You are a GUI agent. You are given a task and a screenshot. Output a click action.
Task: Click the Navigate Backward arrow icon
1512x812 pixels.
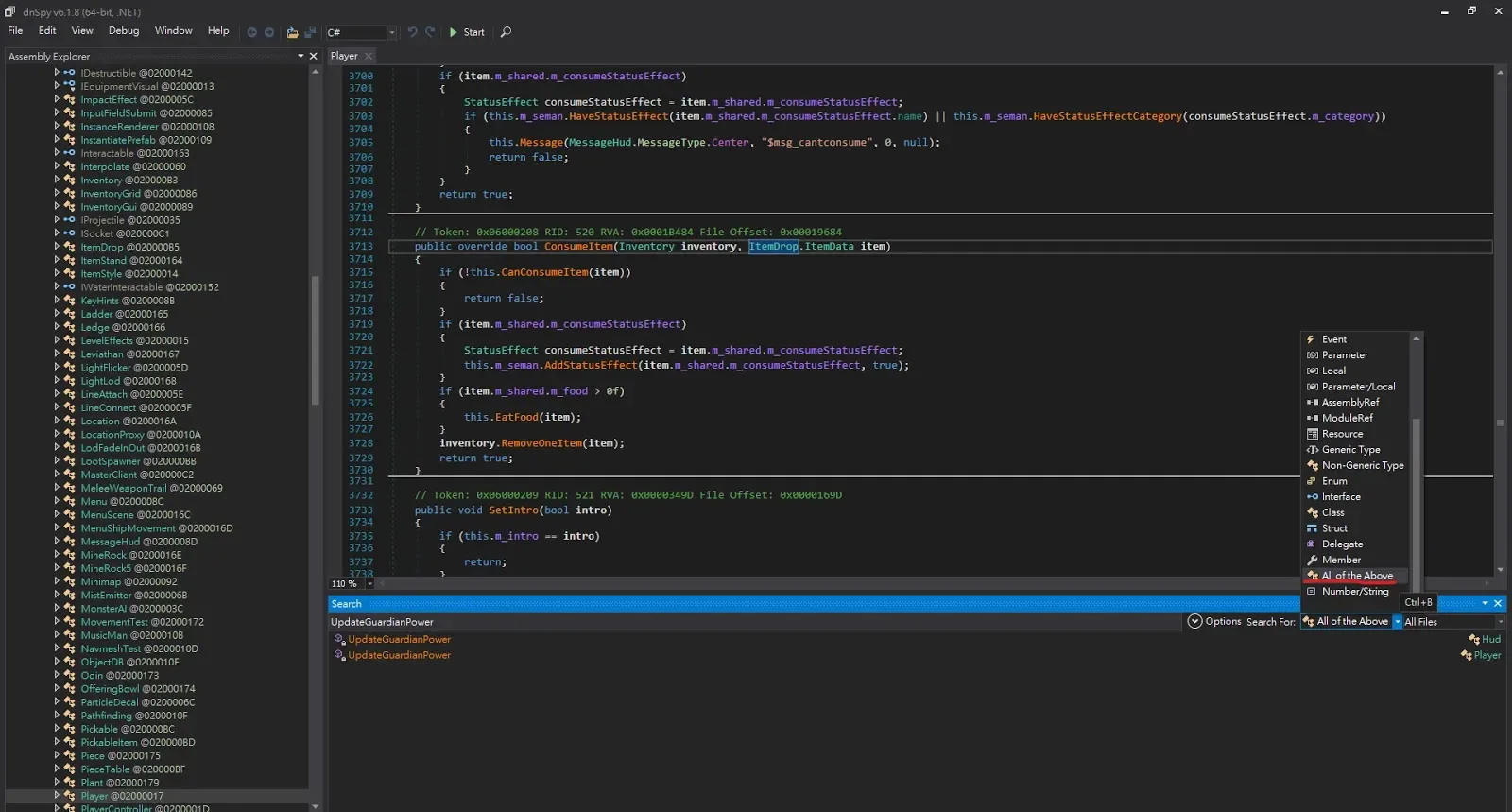pyautogui.click(x=252, y=32)
